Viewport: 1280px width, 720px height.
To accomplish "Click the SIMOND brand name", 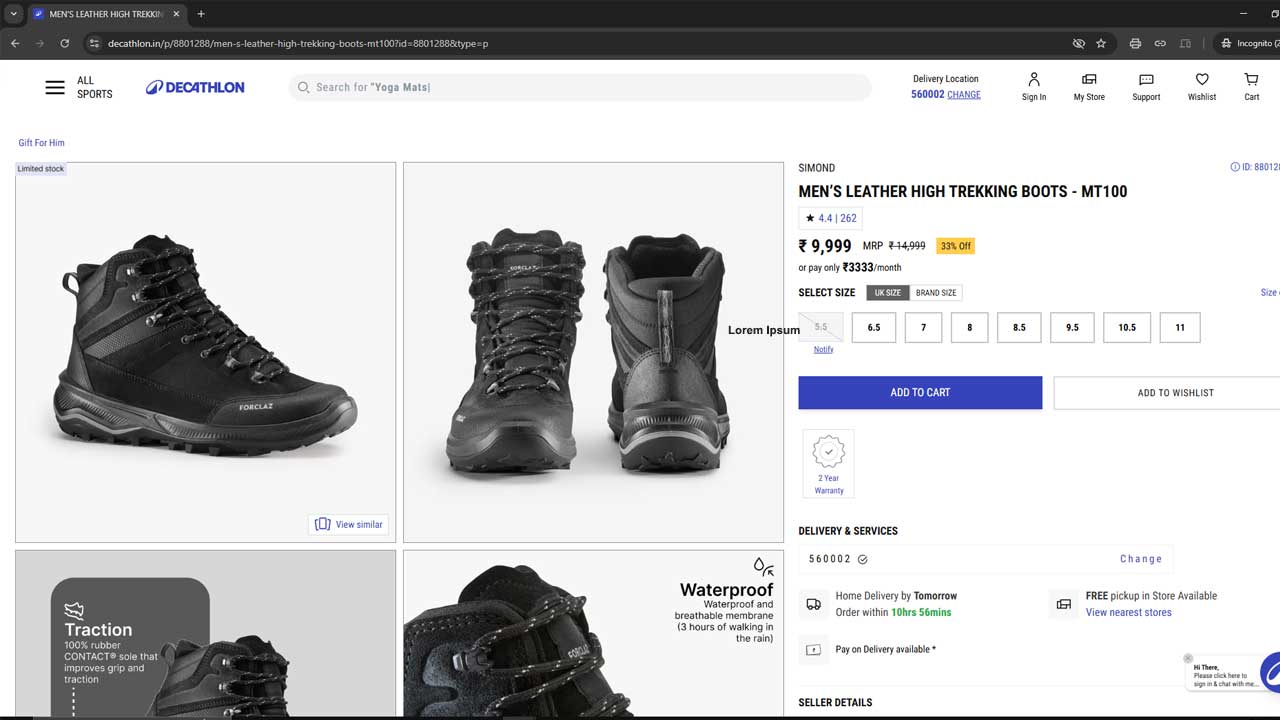I will [x=816, y=168].
